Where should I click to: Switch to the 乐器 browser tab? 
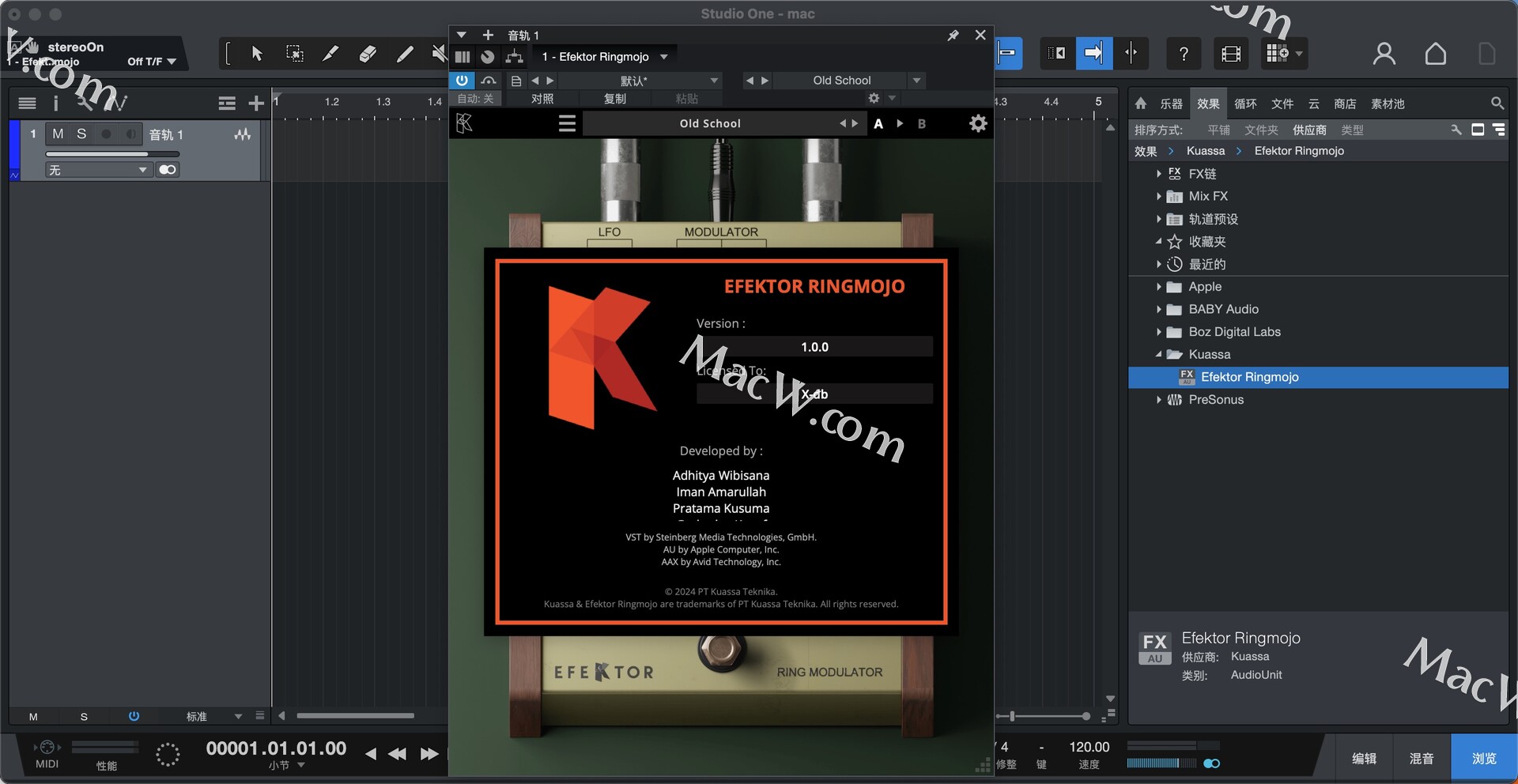(1171, 104)
